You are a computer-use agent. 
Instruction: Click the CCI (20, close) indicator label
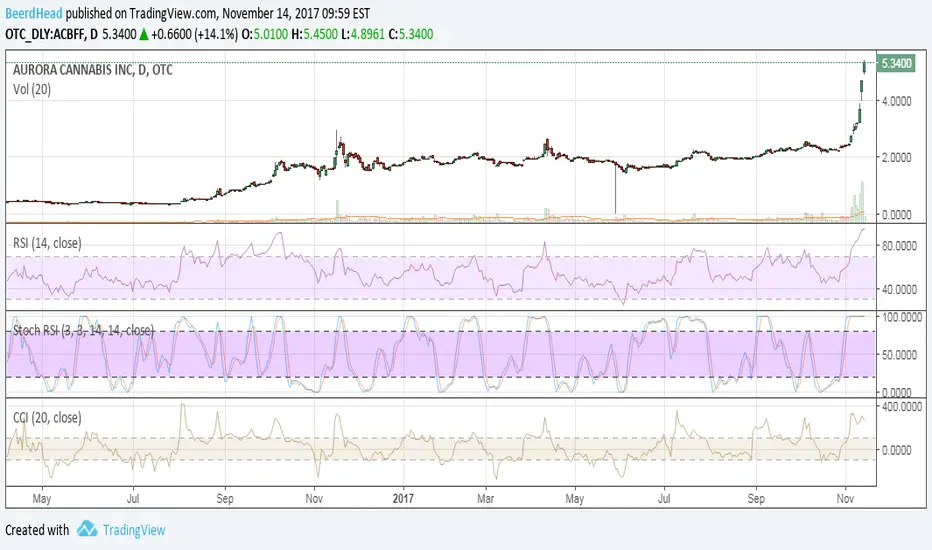pos(47,417)
